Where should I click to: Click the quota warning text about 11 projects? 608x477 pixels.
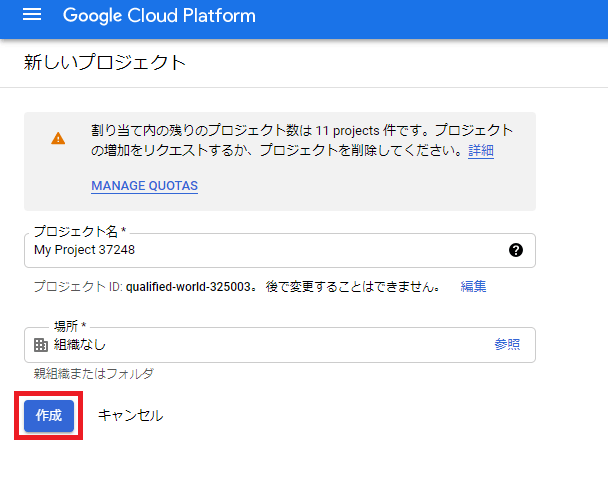(x=302, y=140)
